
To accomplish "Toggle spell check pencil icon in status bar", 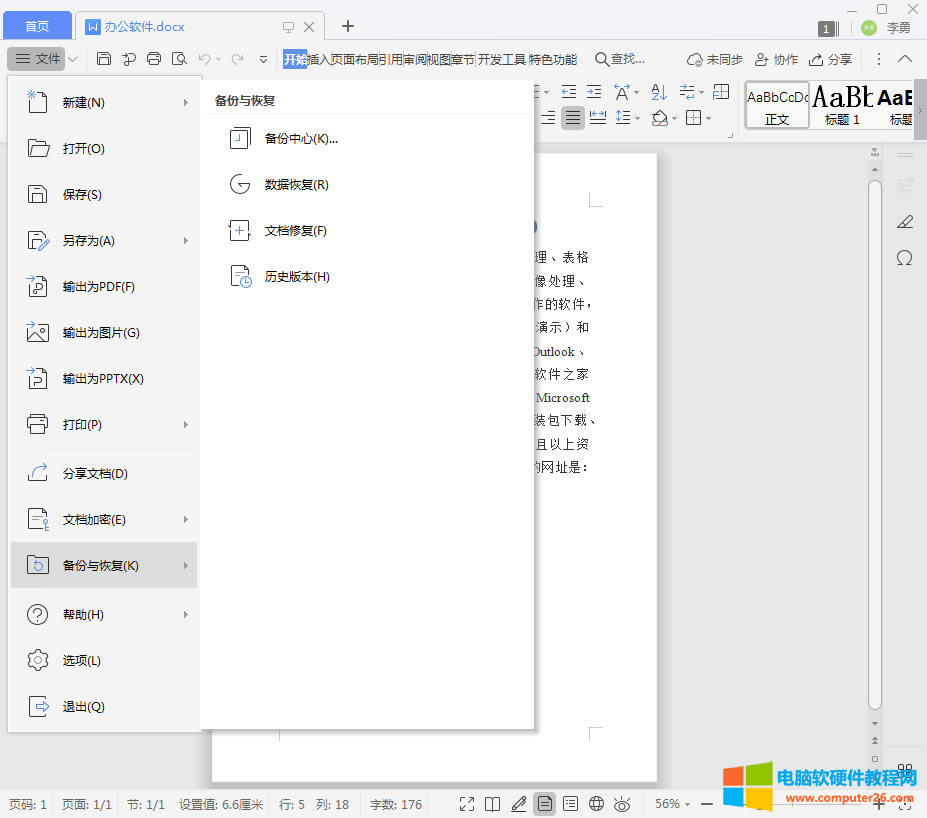I will coord(518,803).
